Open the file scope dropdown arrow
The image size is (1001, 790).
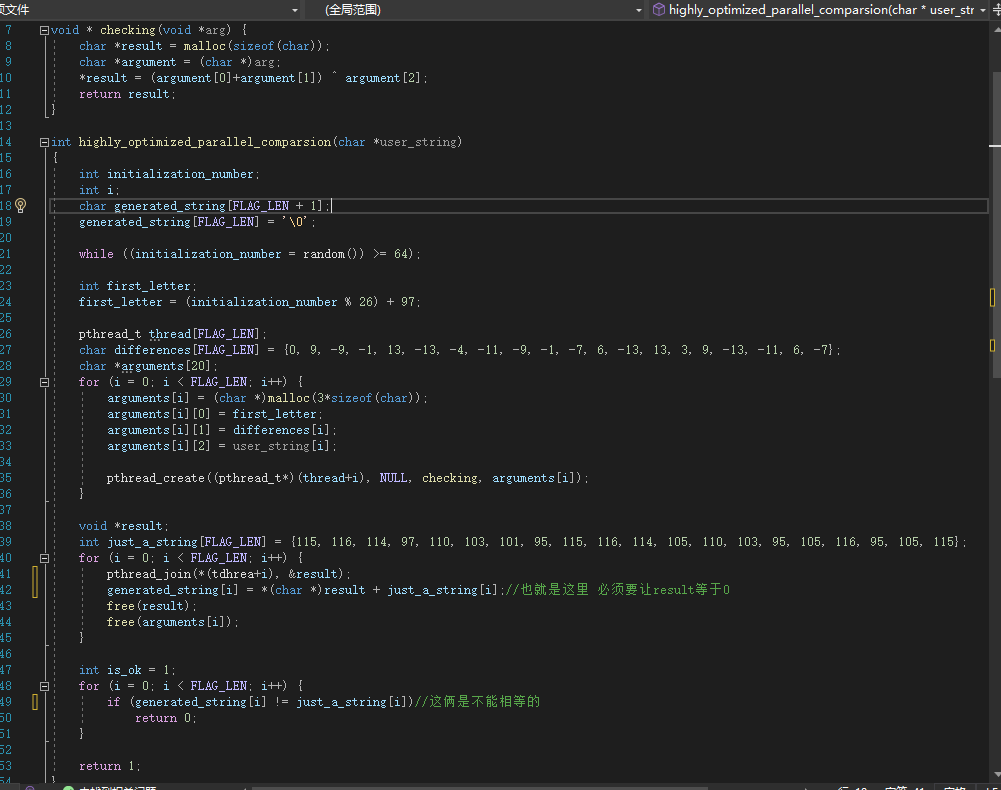pos(294,9)
